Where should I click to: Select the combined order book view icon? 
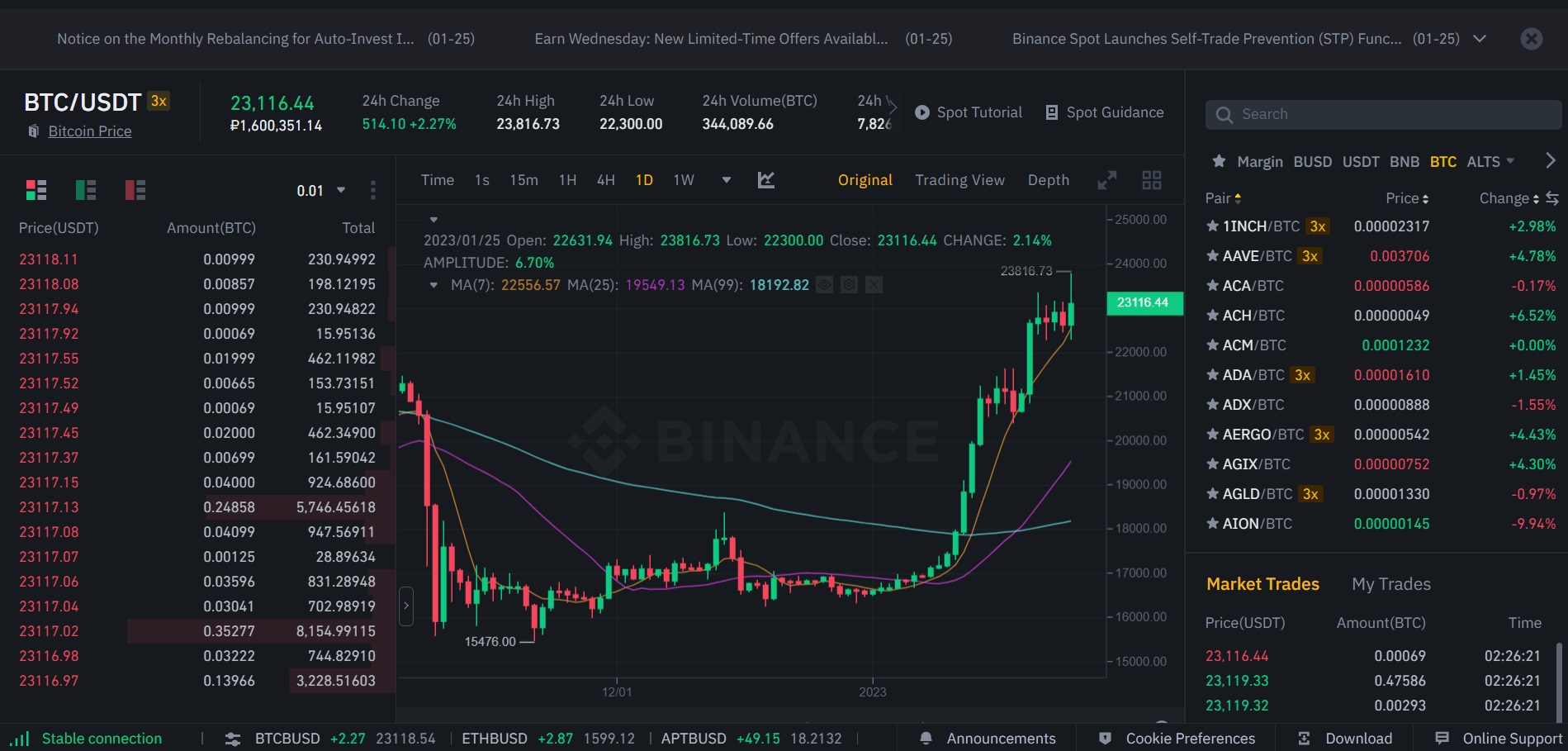[x=36, y=190]
